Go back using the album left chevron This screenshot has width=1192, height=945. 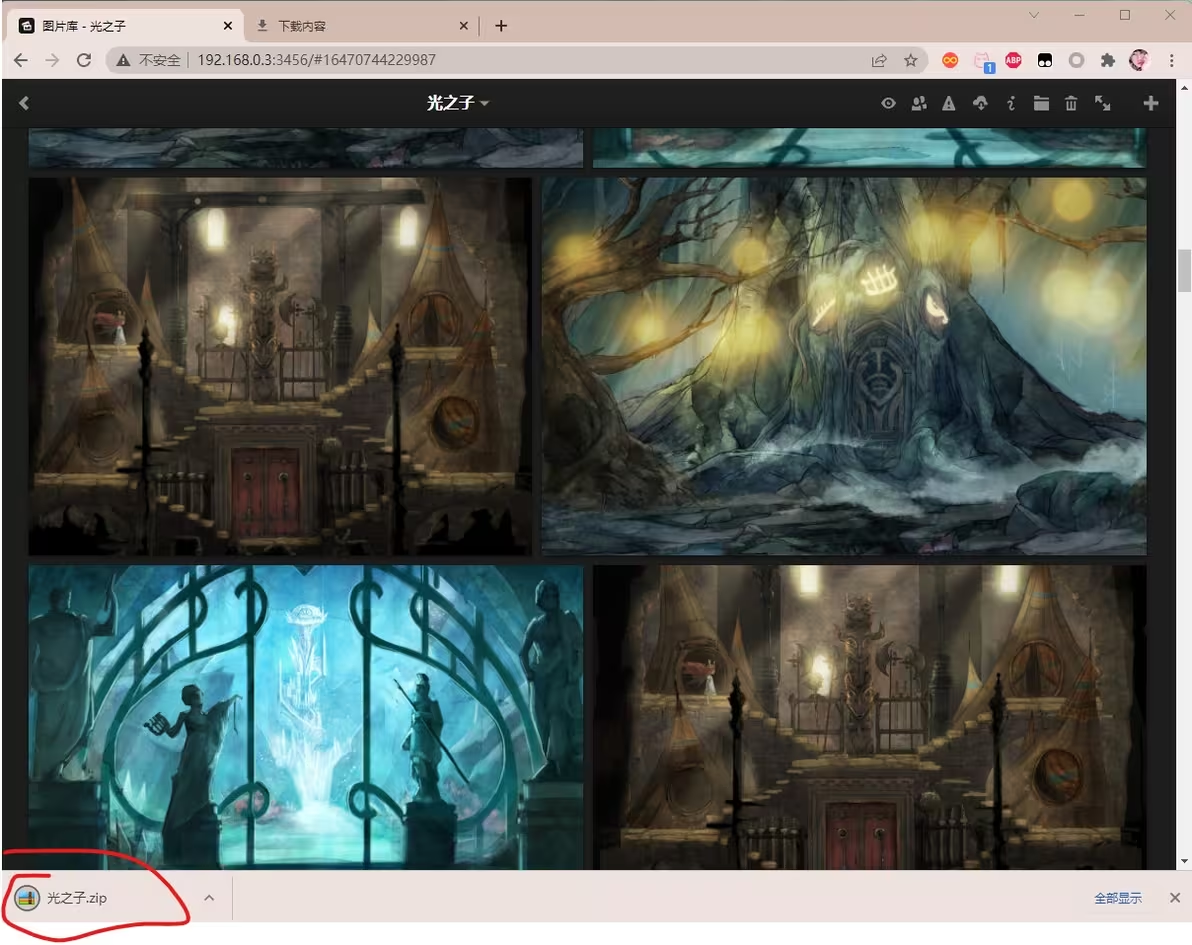24,103
